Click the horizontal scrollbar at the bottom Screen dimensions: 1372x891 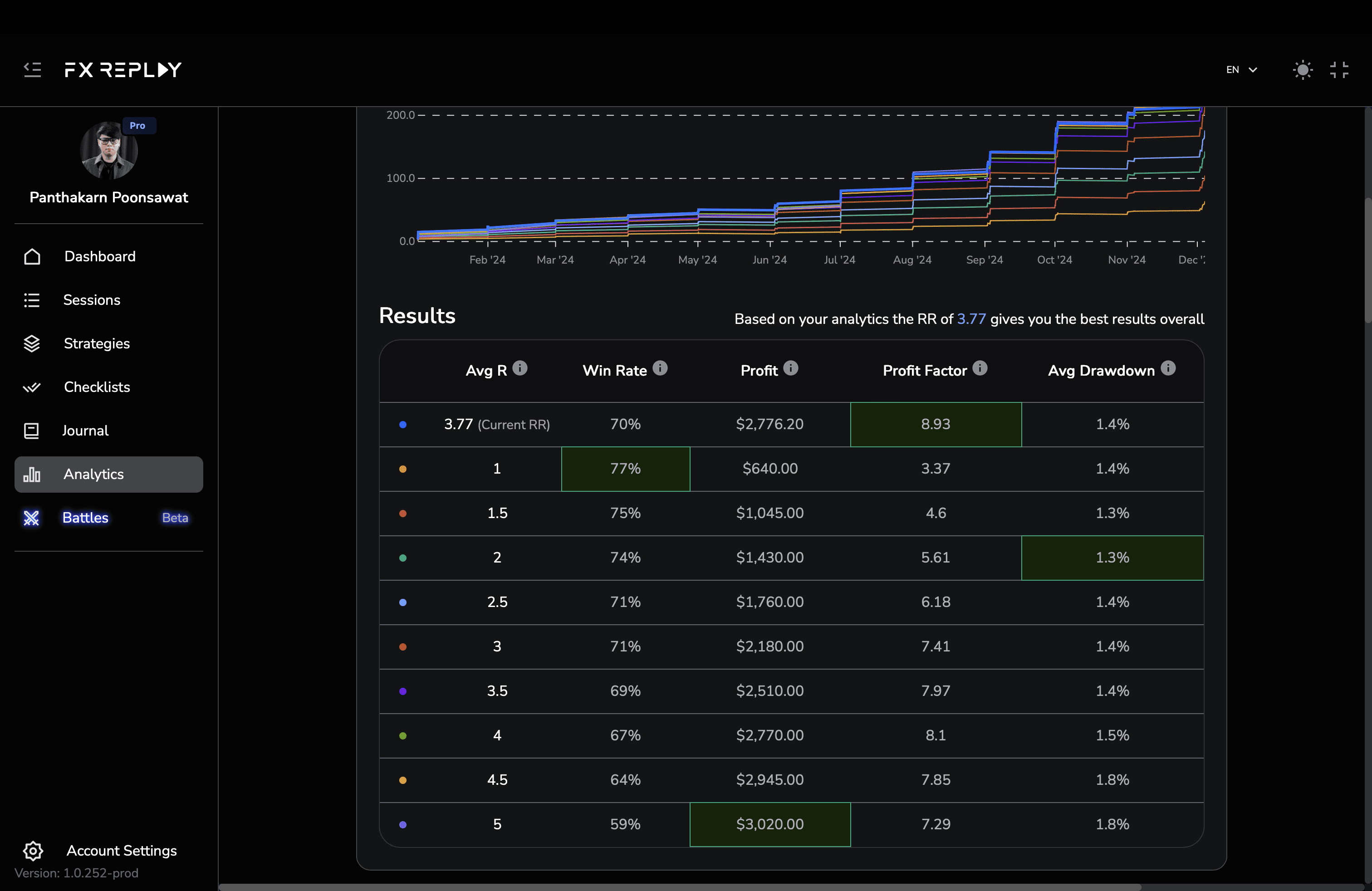tap(680, 887)
